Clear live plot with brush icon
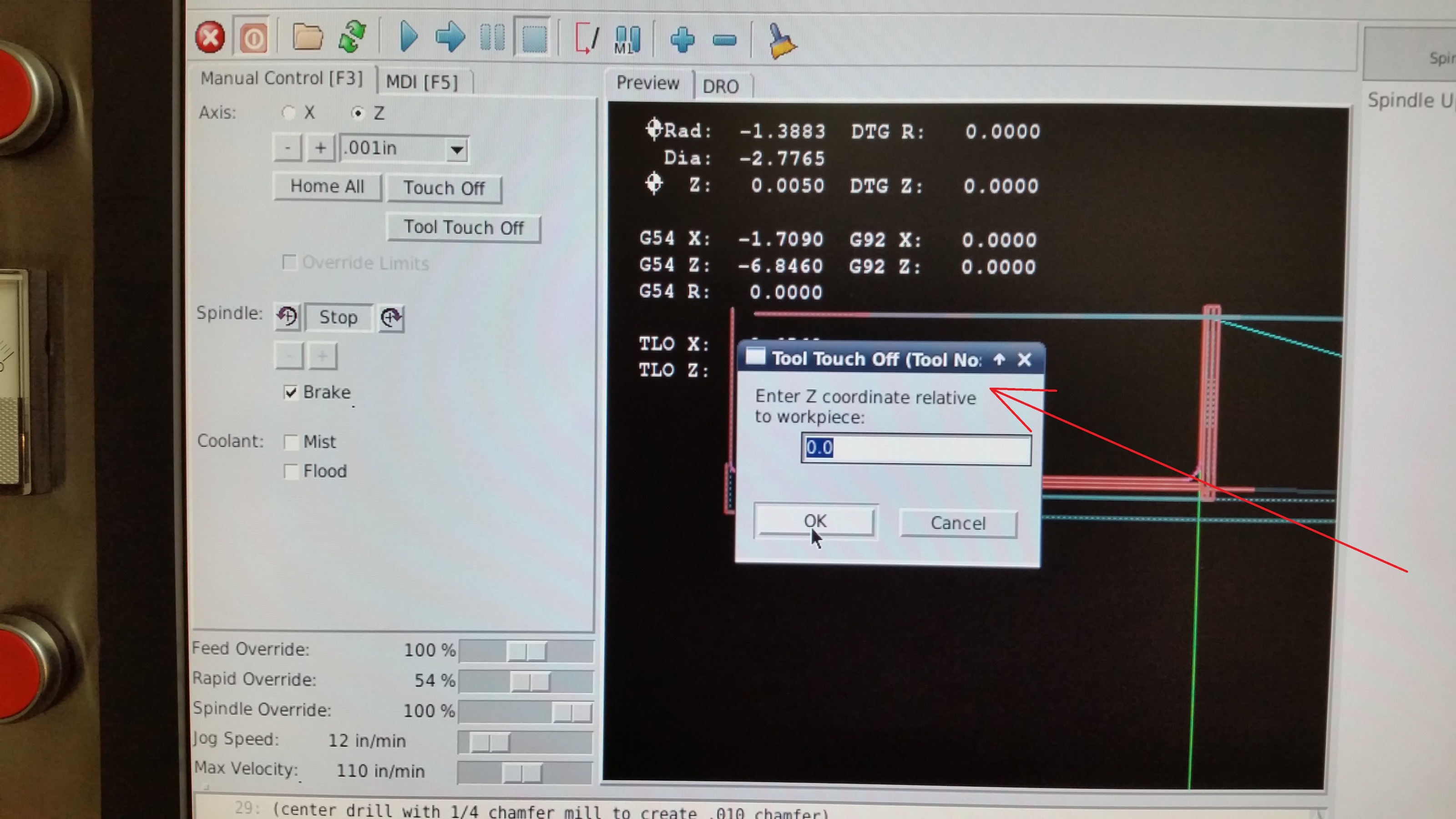 782,40
